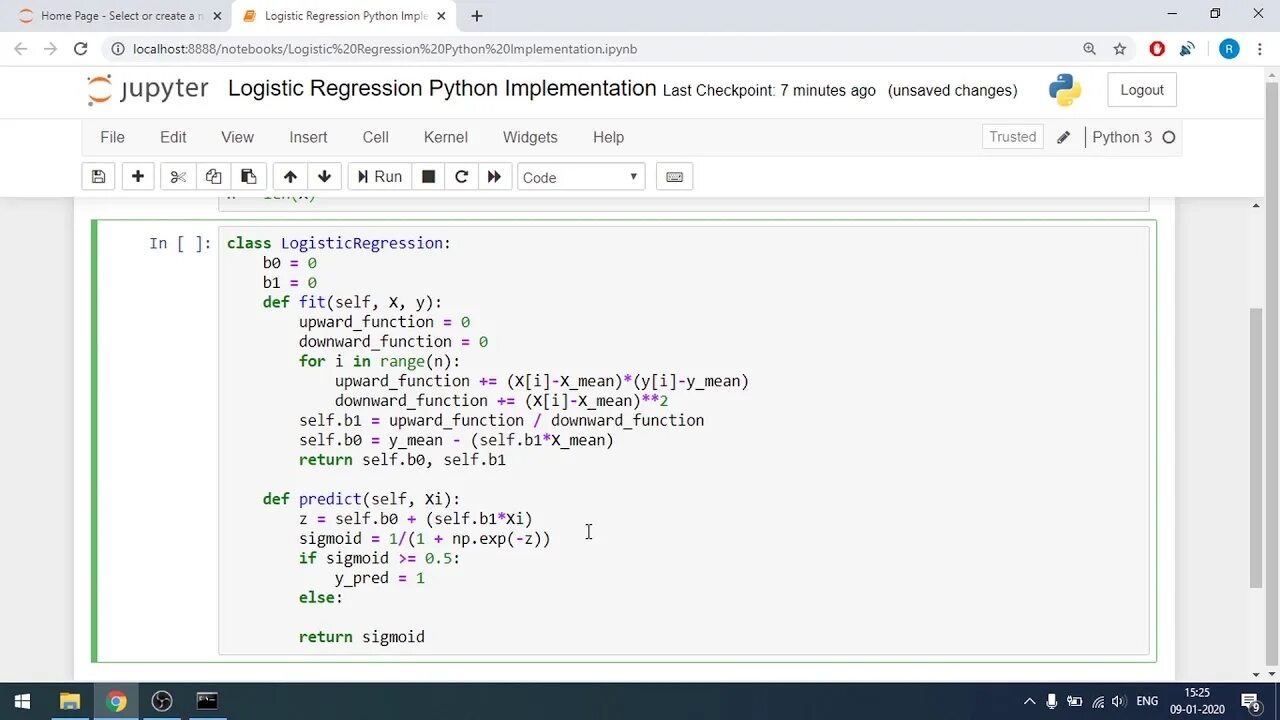Viewport: 1280px width, 720px height.
Task: Open the View menu
Action: click(x=237, y=137)
